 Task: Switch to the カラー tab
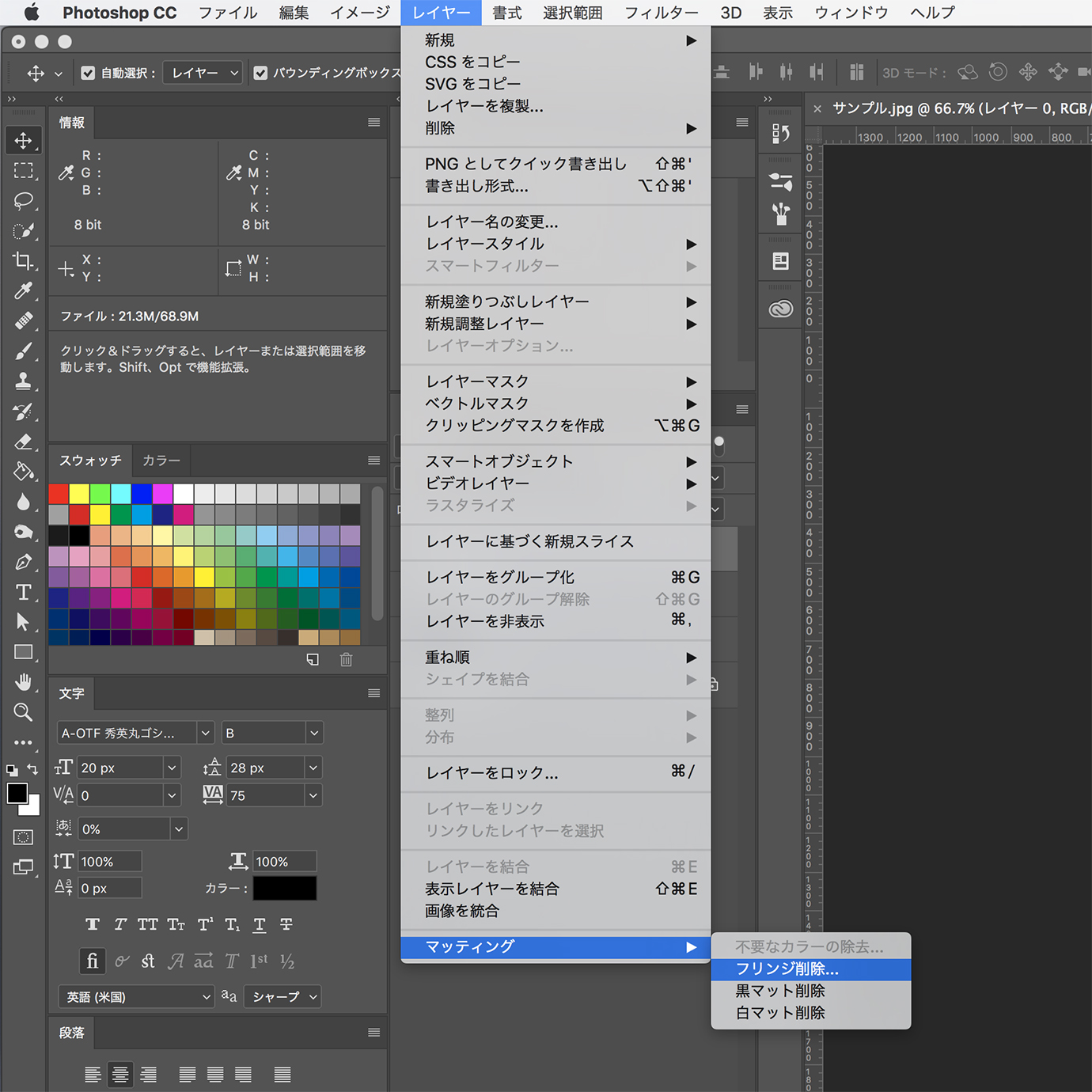[x=161, y=461]
